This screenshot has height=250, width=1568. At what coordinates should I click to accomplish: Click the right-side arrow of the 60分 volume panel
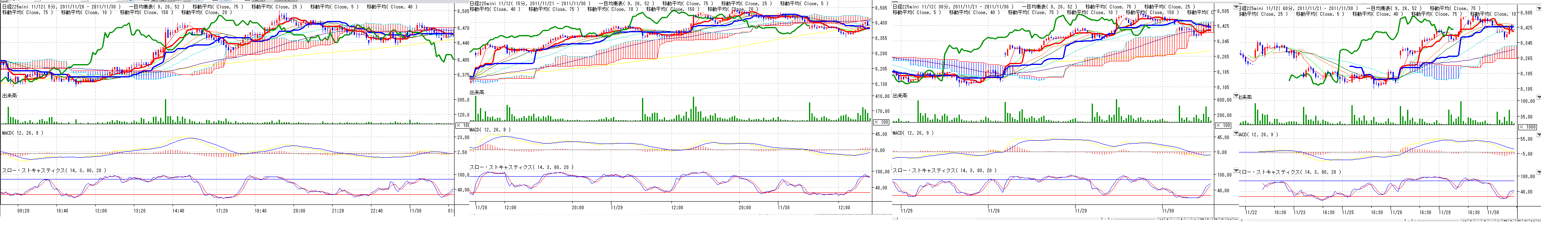pyautogui.click(x=1539, y=97)
